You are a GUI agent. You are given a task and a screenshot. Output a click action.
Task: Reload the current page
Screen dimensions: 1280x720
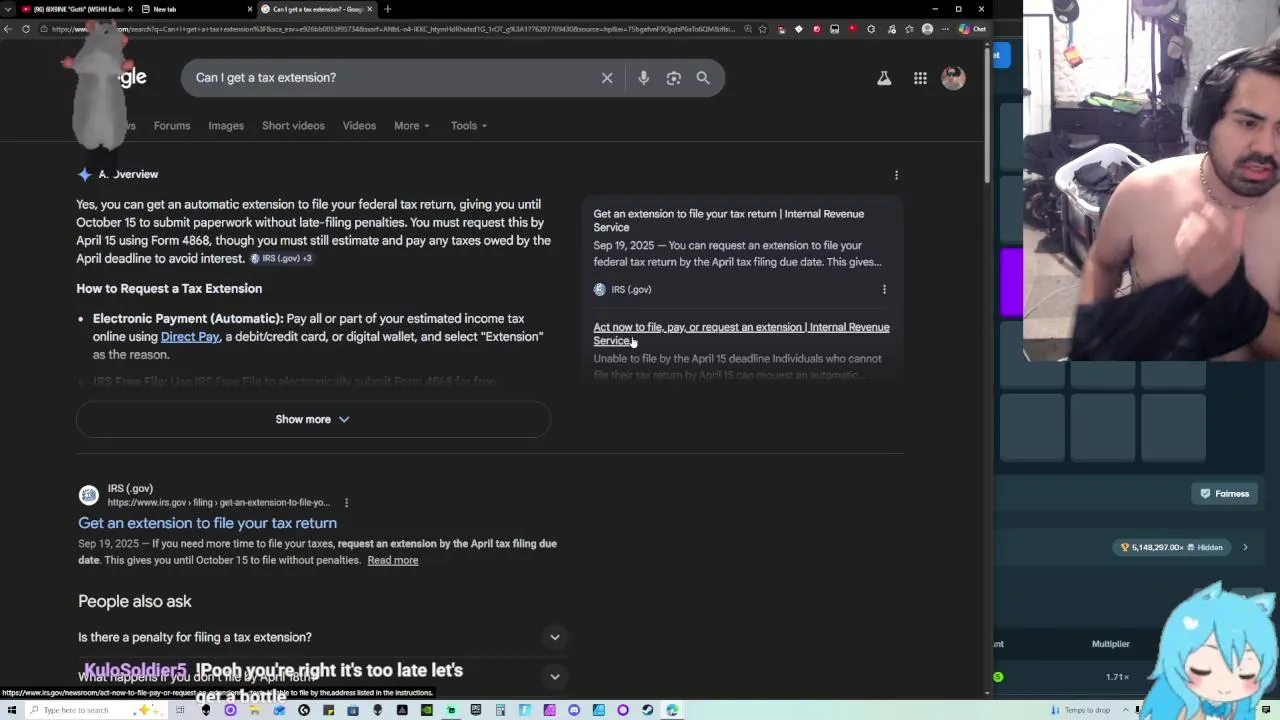click(25, 29)
